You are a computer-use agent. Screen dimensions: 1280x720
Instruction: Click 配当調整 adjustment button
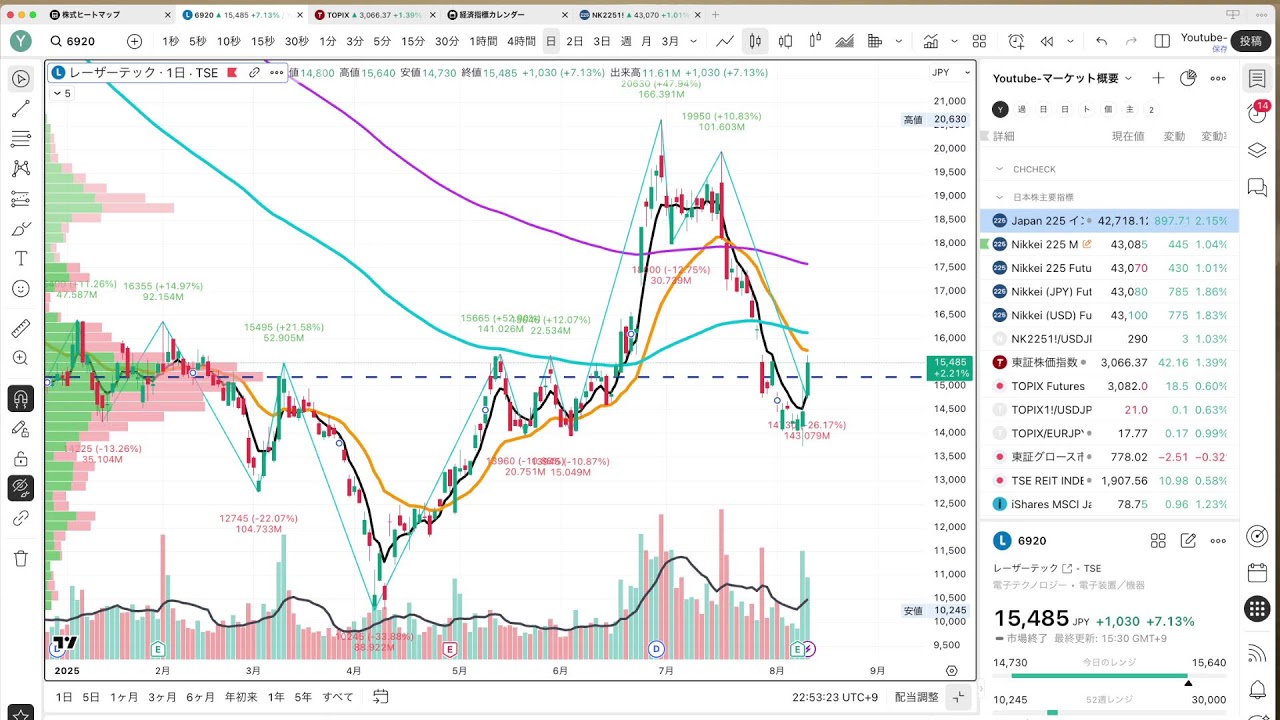[x=917, y=697]
